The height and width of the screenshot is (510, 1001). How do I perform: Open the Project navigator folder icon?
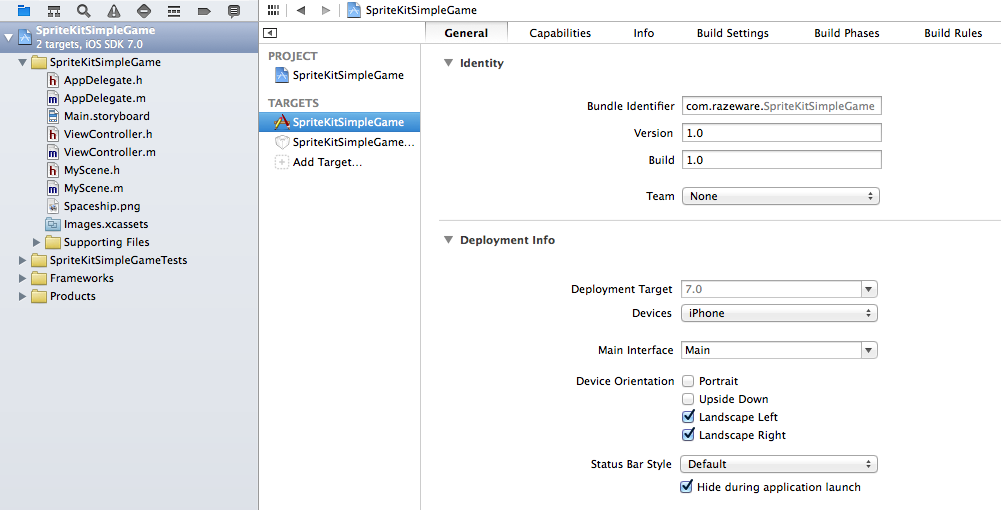coord(24,11)
